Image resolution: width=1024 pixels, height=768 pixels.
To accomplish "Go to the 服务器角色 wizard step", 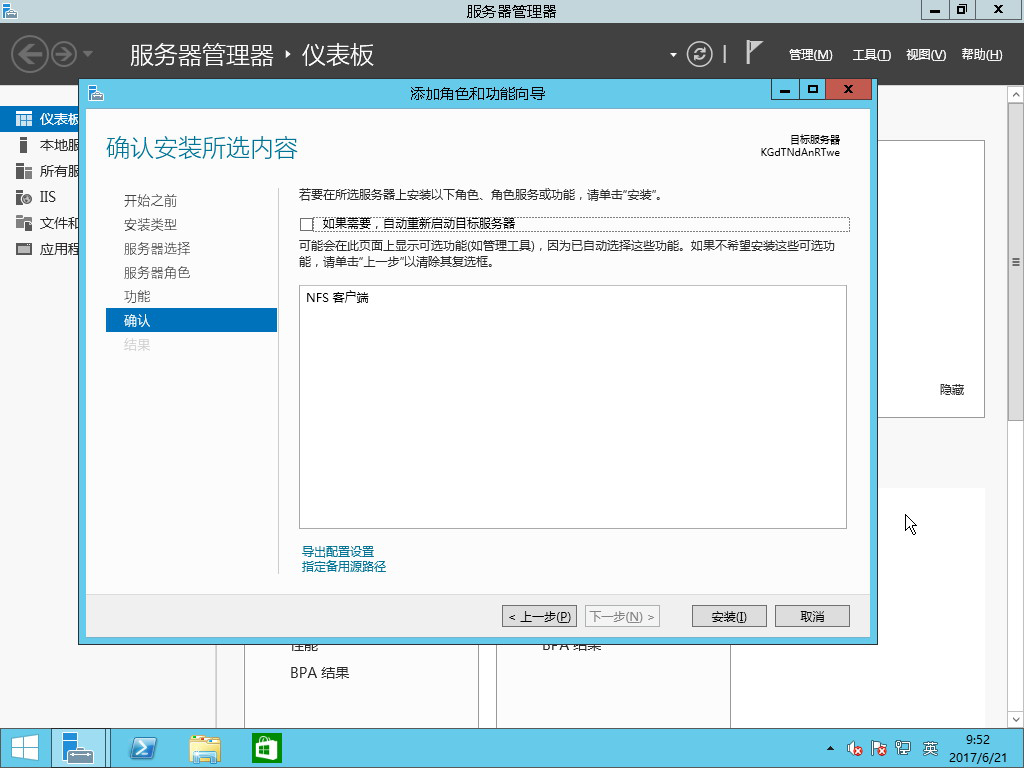I will tap(157, 273).
